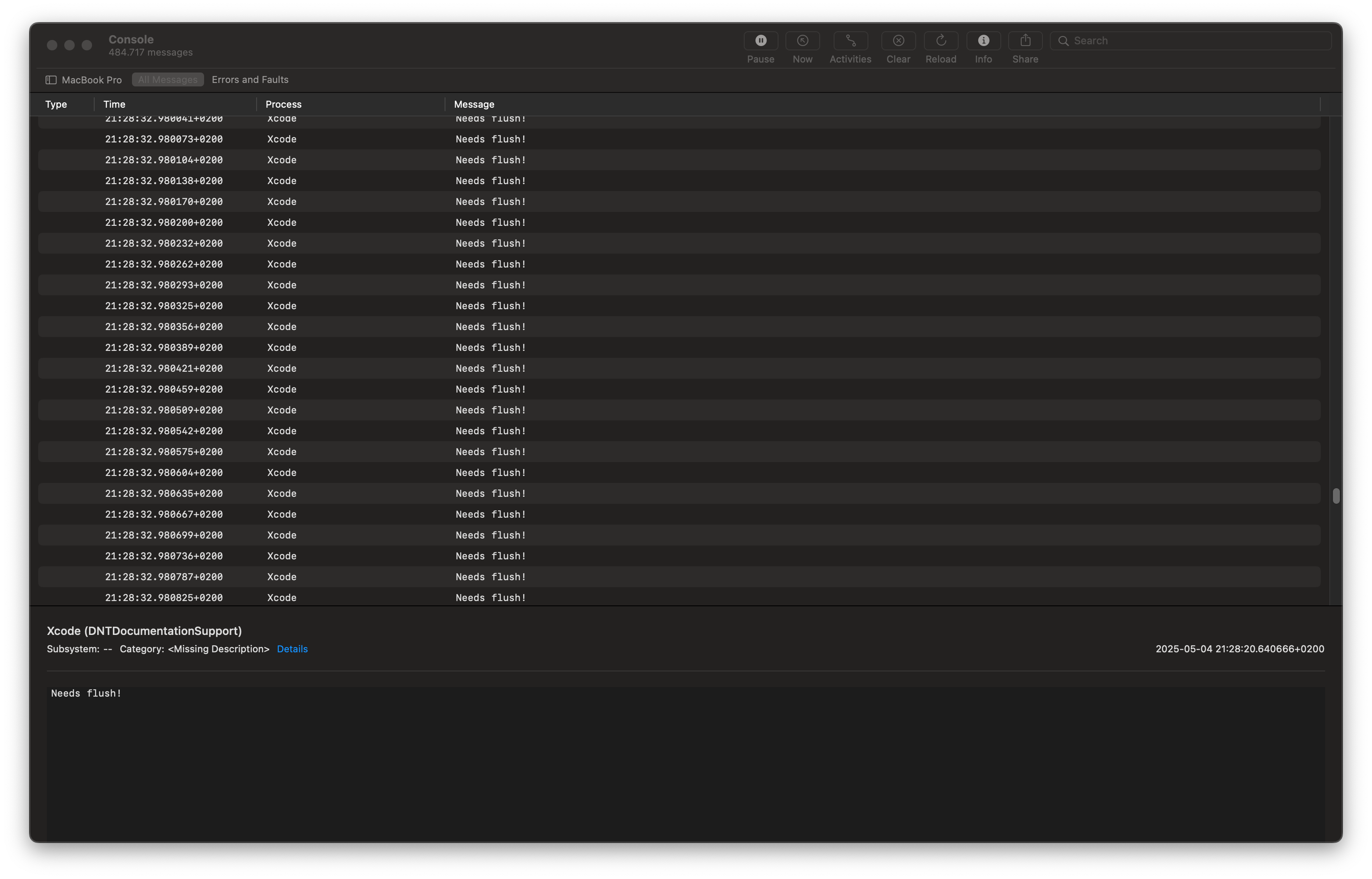Select the All Messages filter

pyautogui.click(x=168, y=80)
